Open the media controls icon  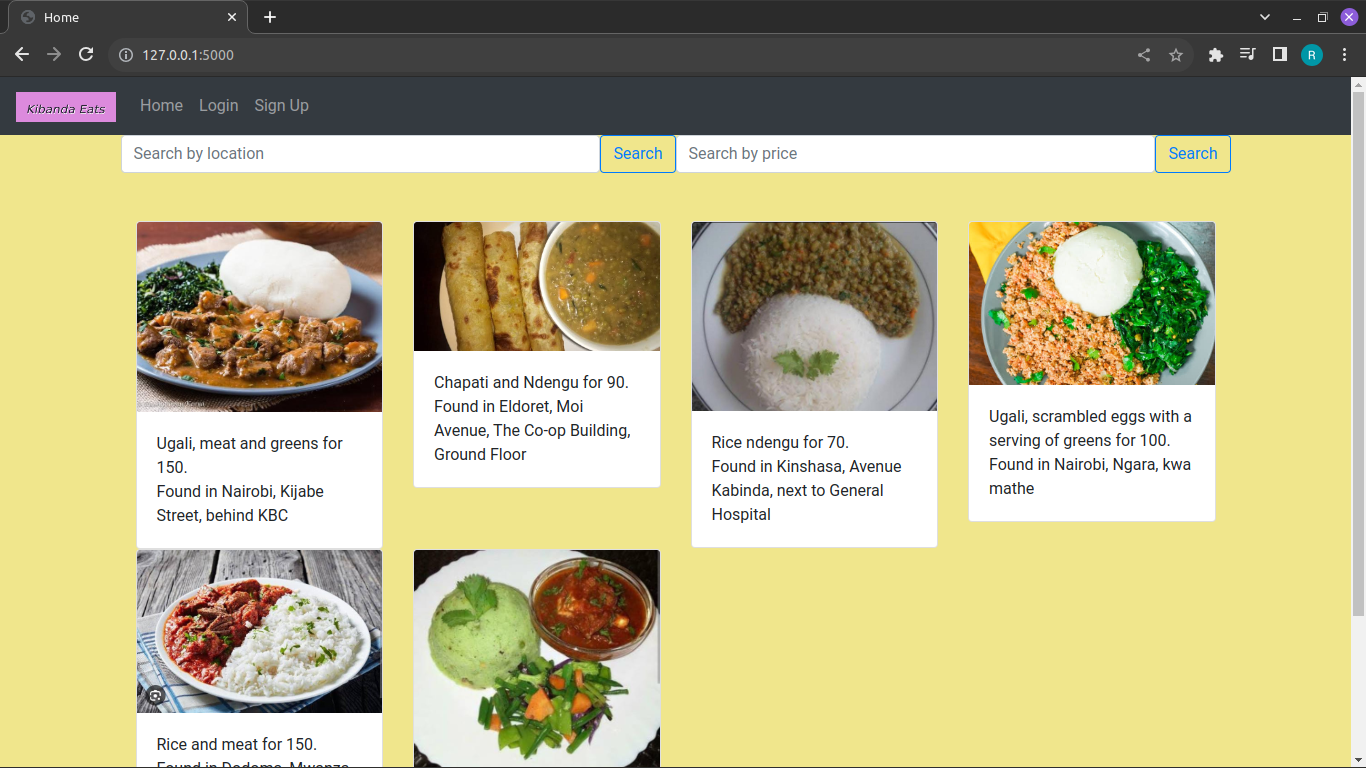tap(1247, 55)
